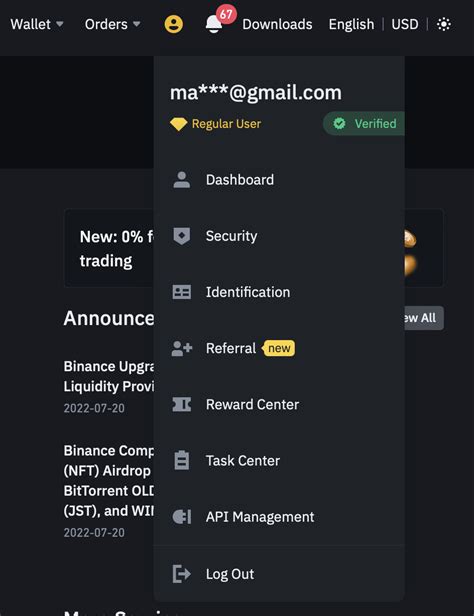Expand the Orders dropdown menu
474x616 pixels.
click(113, 24)
